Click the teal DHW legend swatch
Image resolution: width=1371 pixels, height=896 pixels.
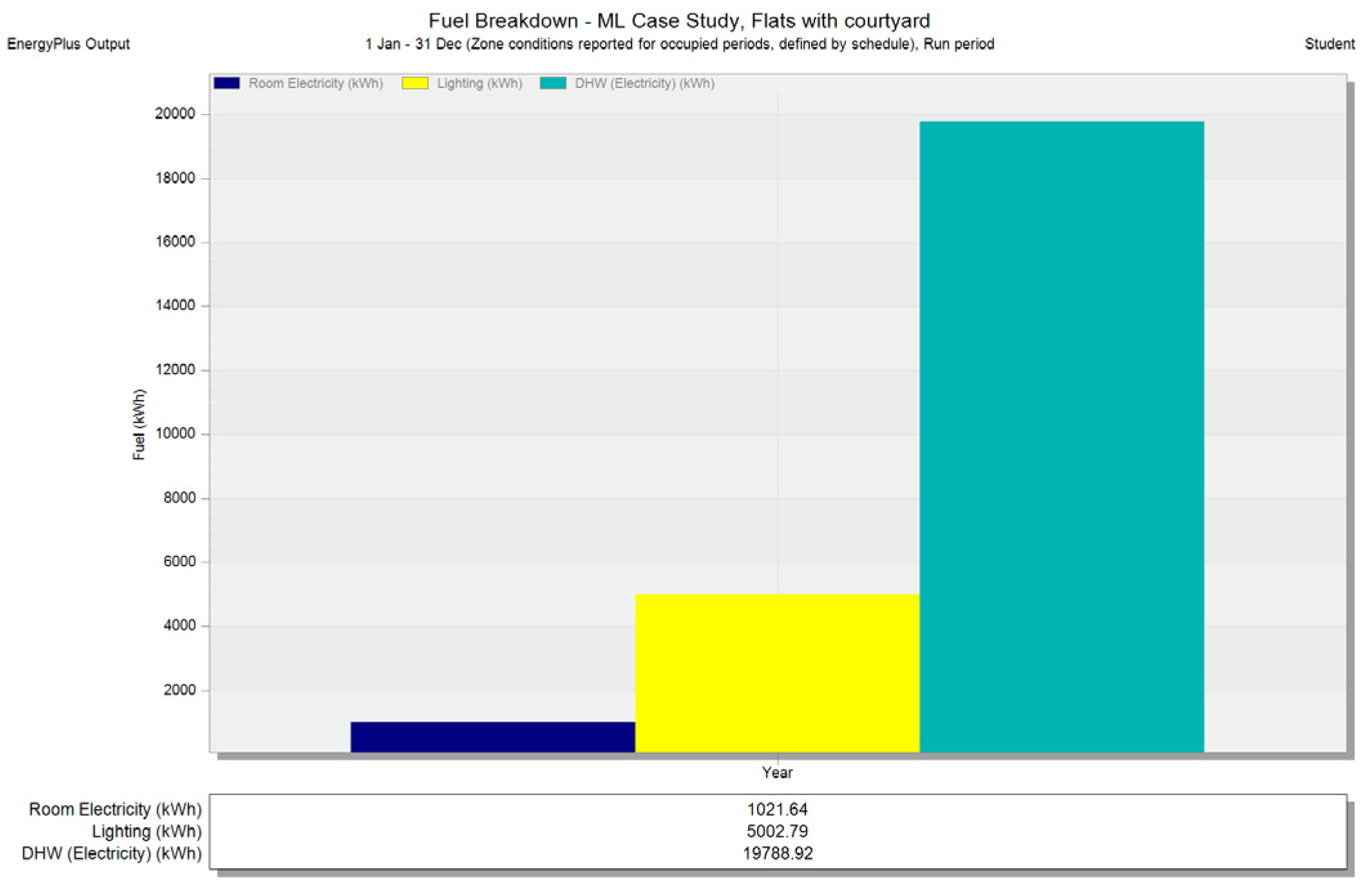(x=553, y=83)
